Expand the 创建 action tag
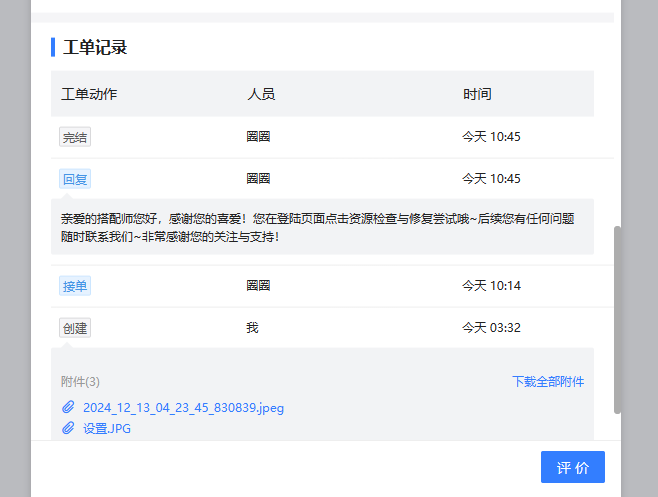The image size is (658, 497). [75, 328]
